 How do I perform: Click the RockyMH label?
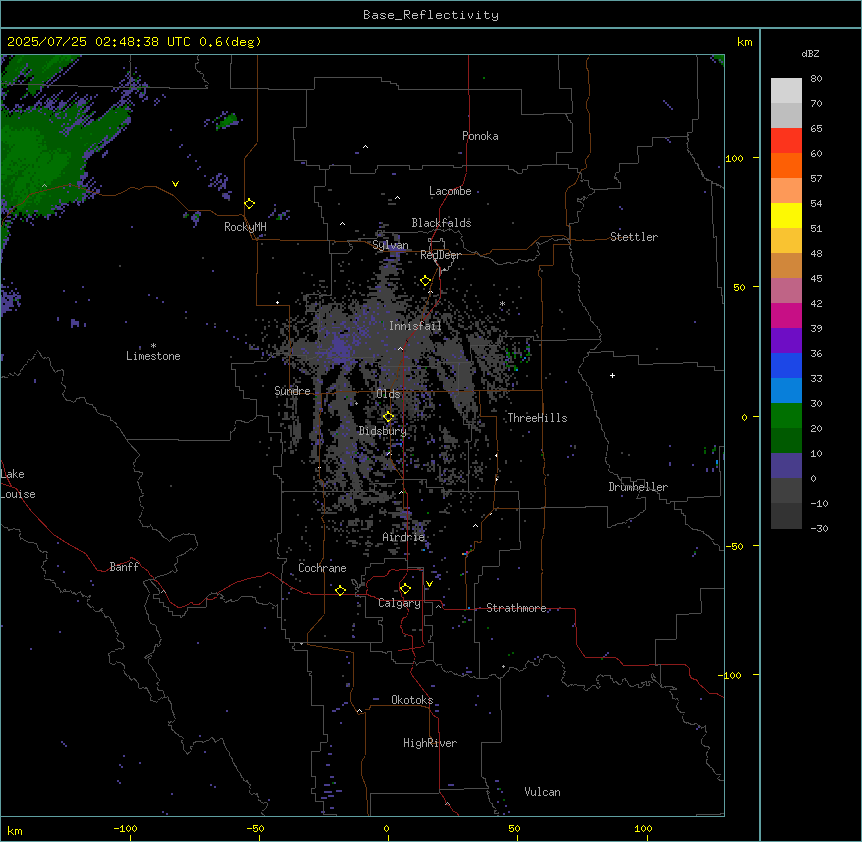pos(245,227)
